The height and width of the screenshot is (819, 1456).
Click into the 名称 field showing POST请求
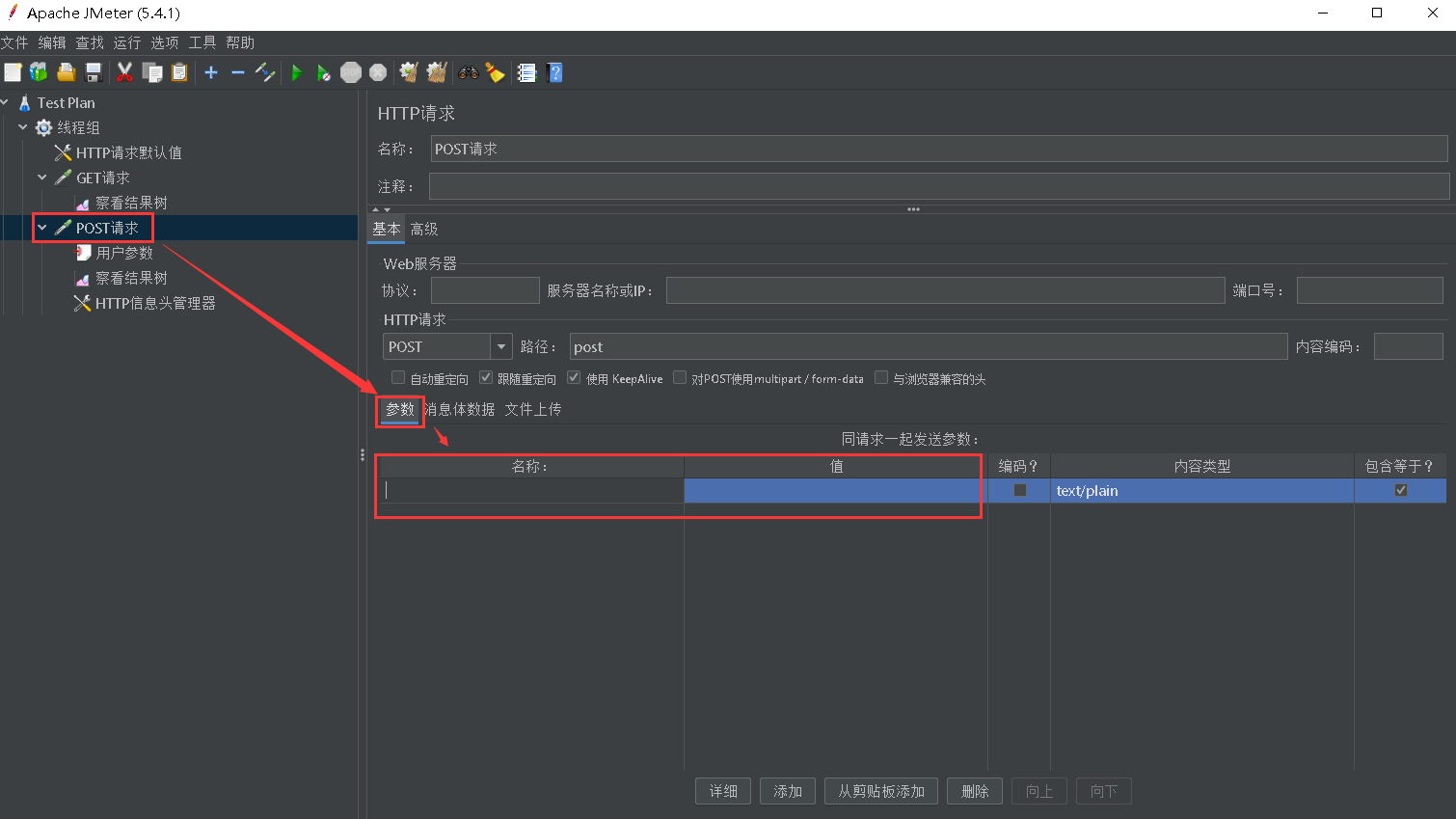click(x=939, y=149)
